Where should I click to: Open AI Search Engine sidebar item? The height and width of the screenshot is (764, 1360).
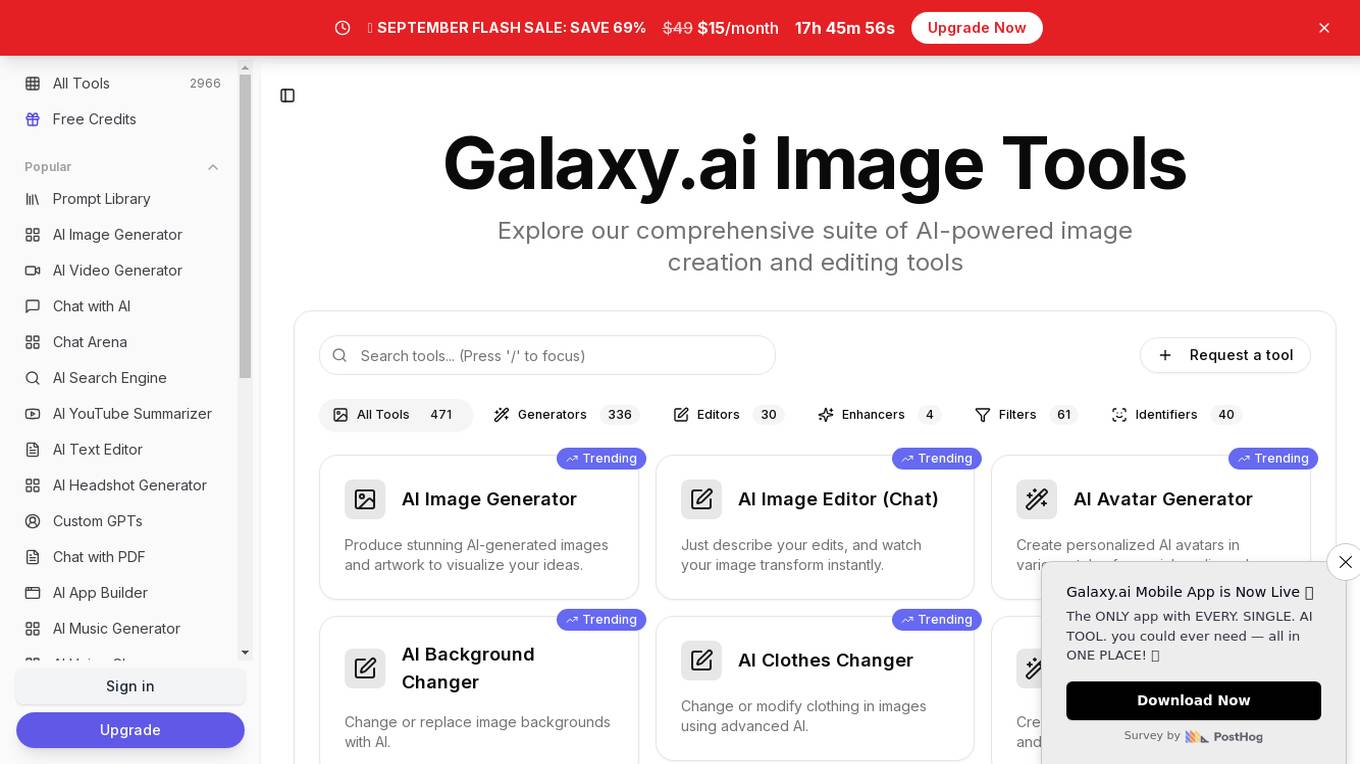point(123,378)
